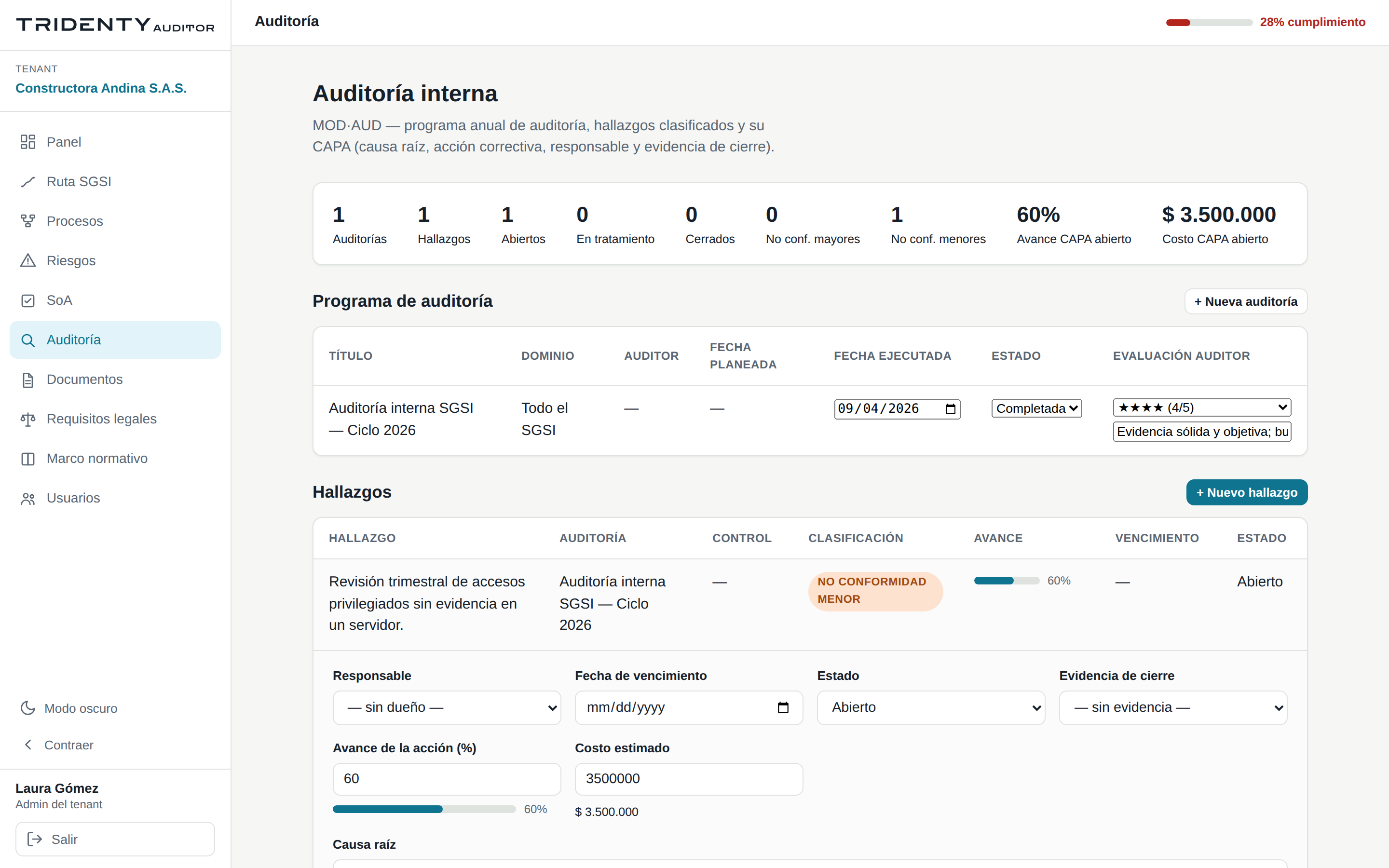
Task: Click the Avance de la acción progress bar
Action: pos(424,809)
